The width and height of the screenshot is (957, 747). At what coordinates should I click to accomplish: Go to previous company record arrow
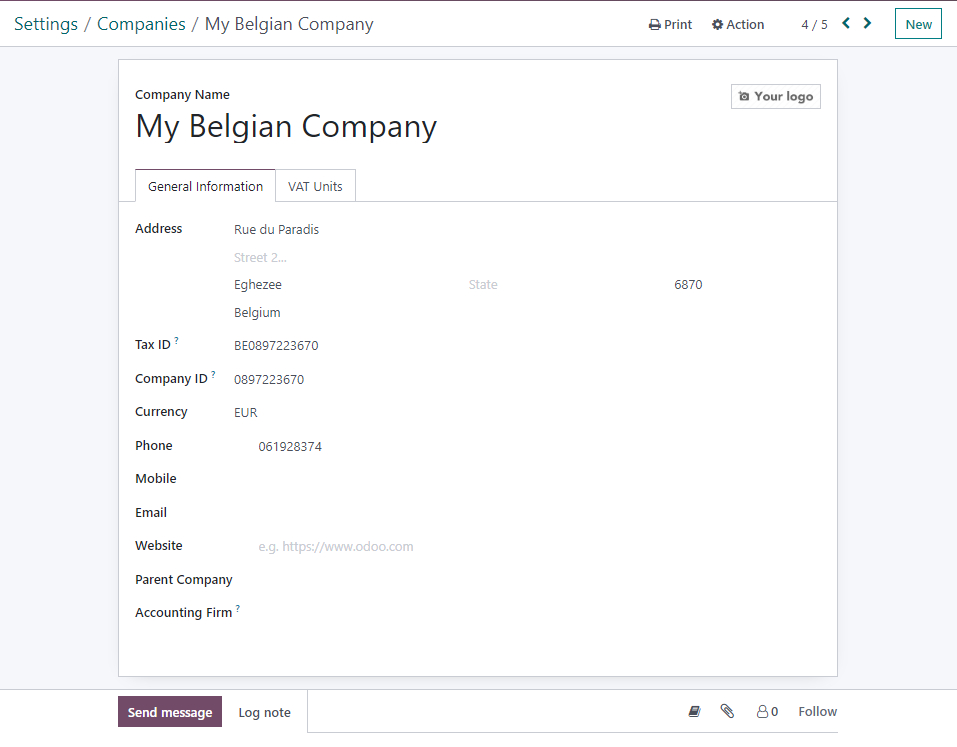[846, 23]
